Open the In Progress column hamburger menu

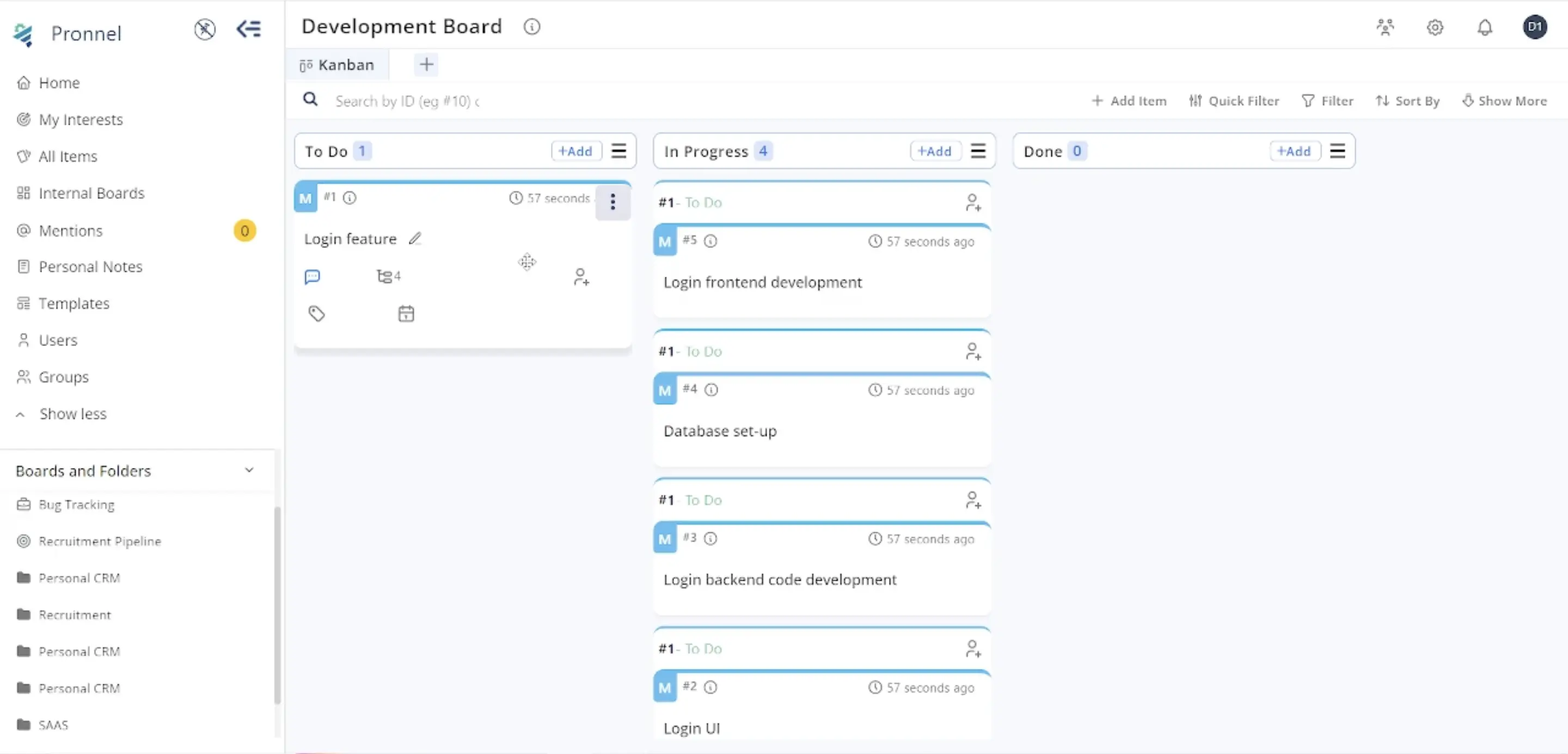[x=978, y=151]
